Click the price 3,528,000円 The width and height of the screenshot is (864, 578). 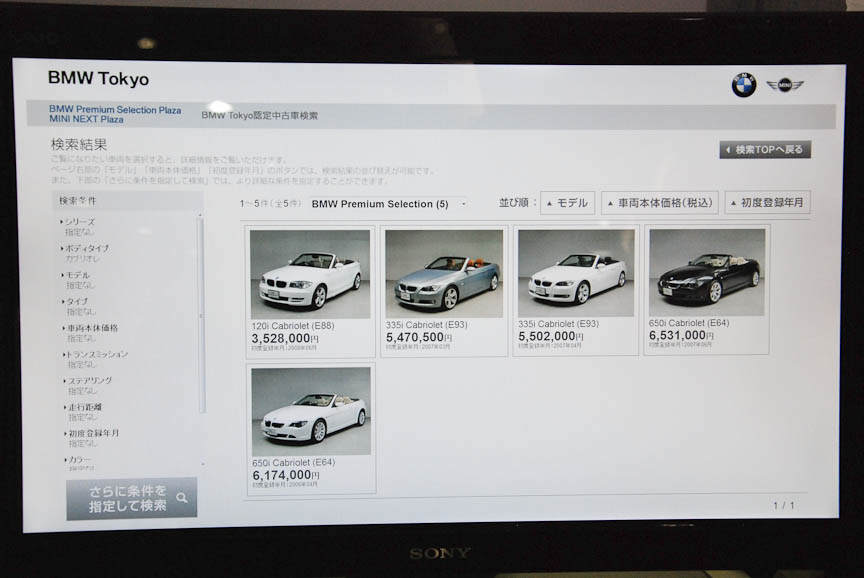pyautogui.click(x=285, y=338)
